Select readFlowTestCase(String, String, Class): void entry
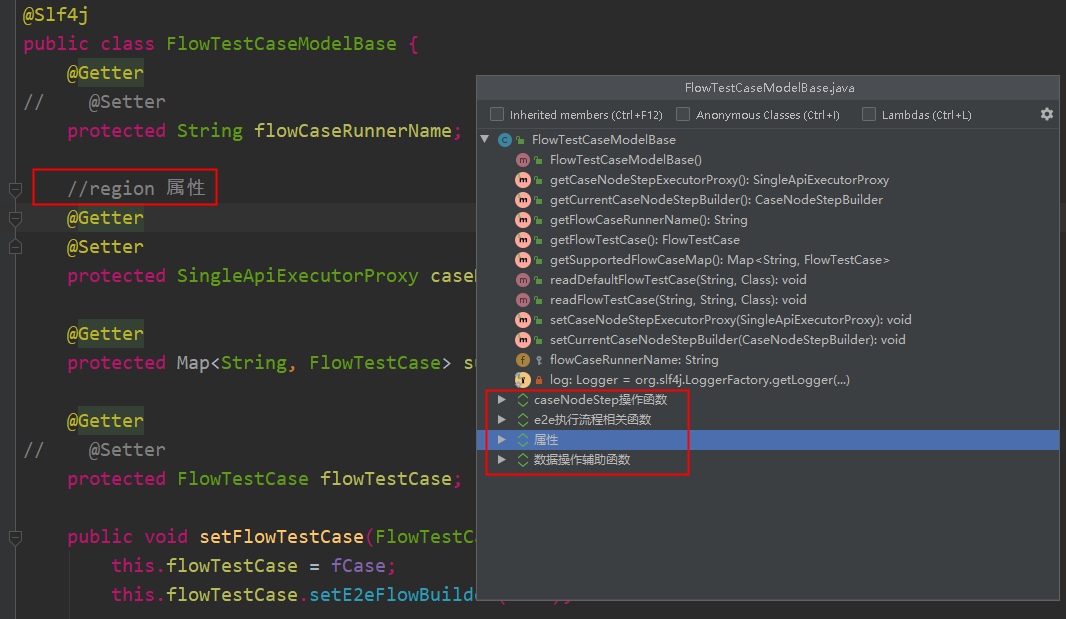The width and height of the screenshot is (1066, 619). click(678, 299)
